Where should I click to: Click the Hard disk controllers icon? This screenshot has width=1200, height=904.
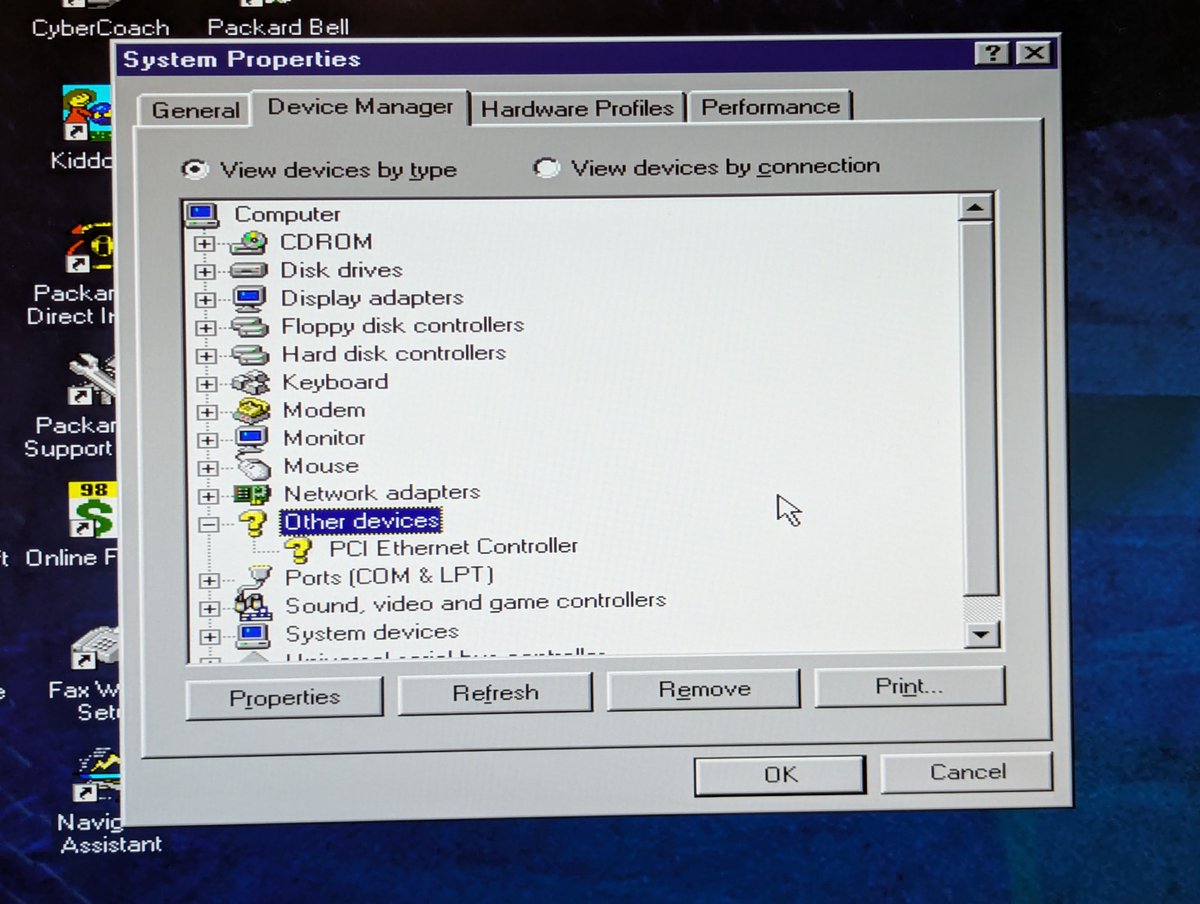249,354
